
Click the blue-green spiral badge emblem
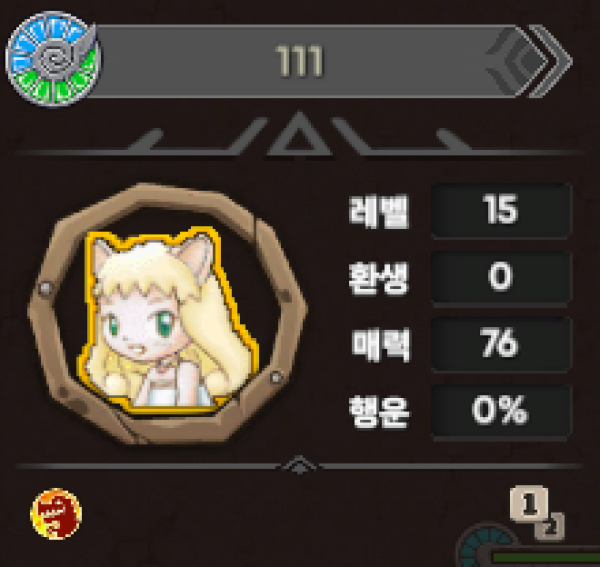(x=53, y=59)
